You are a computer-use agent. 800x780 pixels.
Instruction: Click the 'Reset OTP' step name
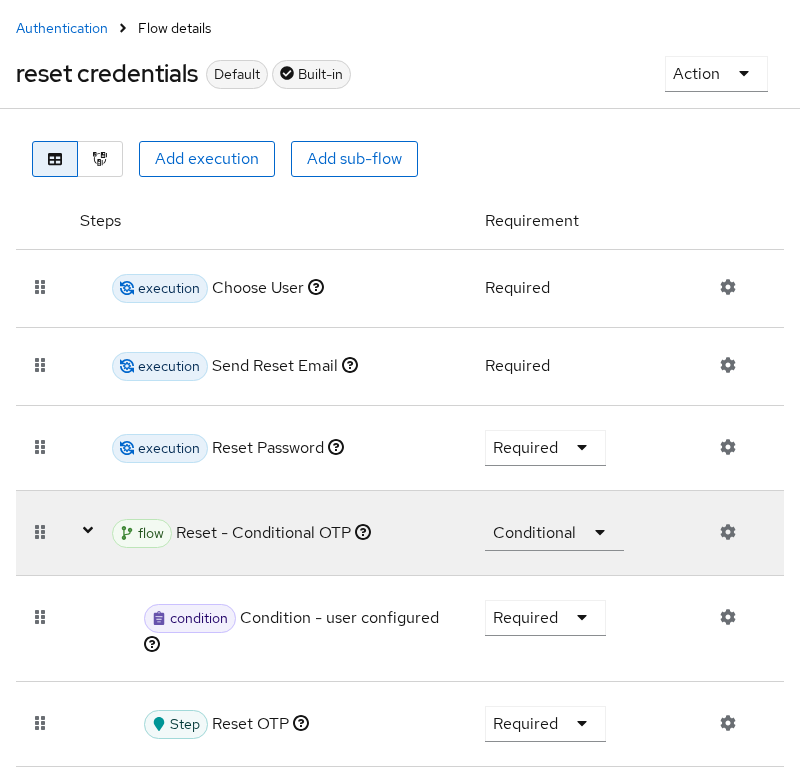[251, 723]
